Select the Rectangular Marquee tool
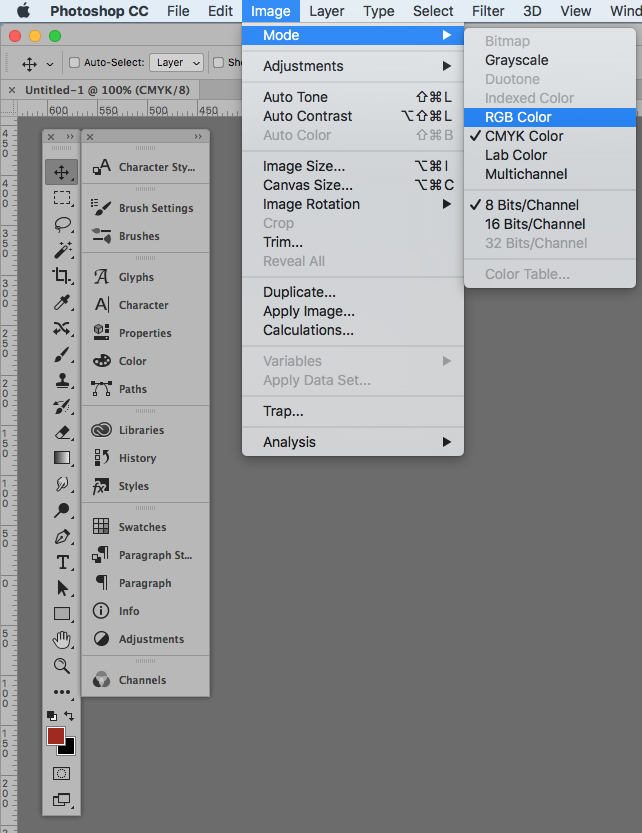Image resolution: width=642 pixels, height=833 pixels. coord(62,198)
